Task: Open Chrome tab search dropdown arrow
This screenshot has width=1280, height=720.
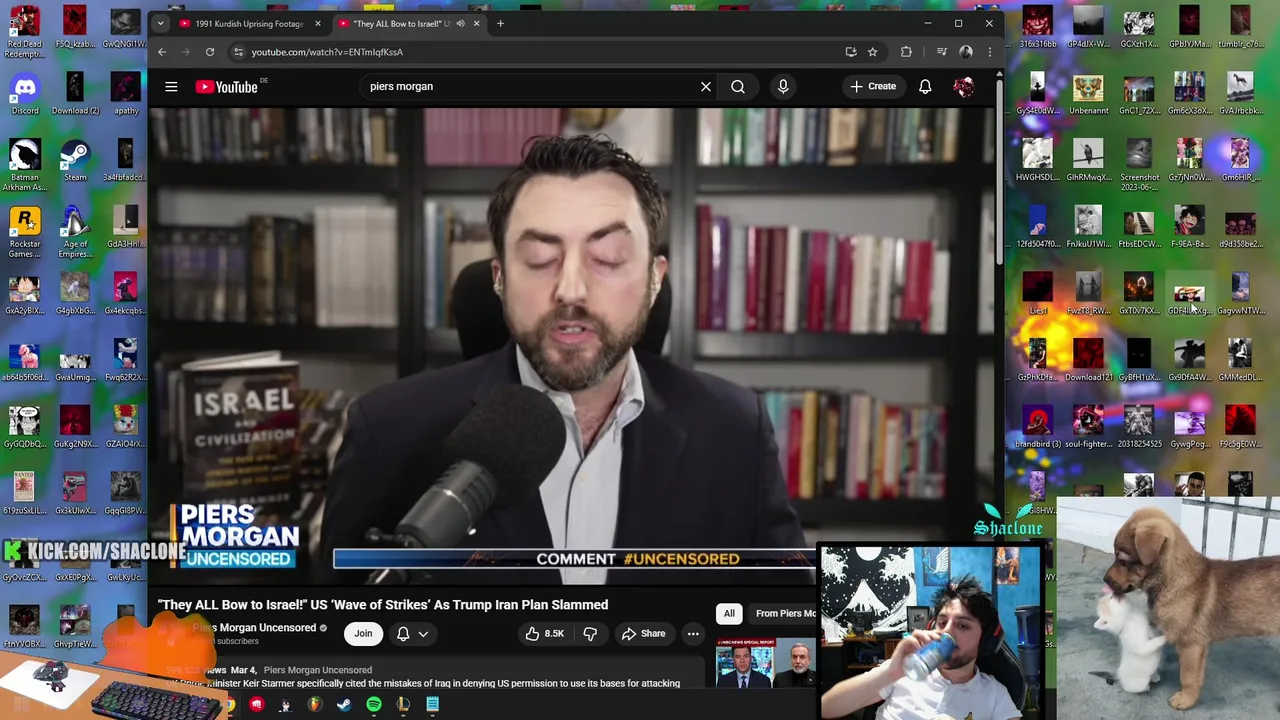Action: click(x=160, y=23)
